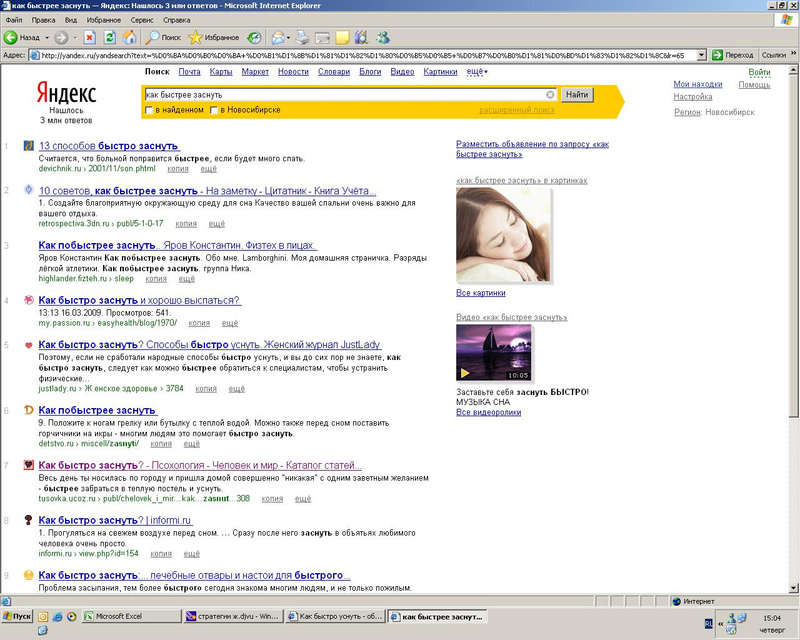Tick the 'в Новосибирске' checkbox

point(214,110)
